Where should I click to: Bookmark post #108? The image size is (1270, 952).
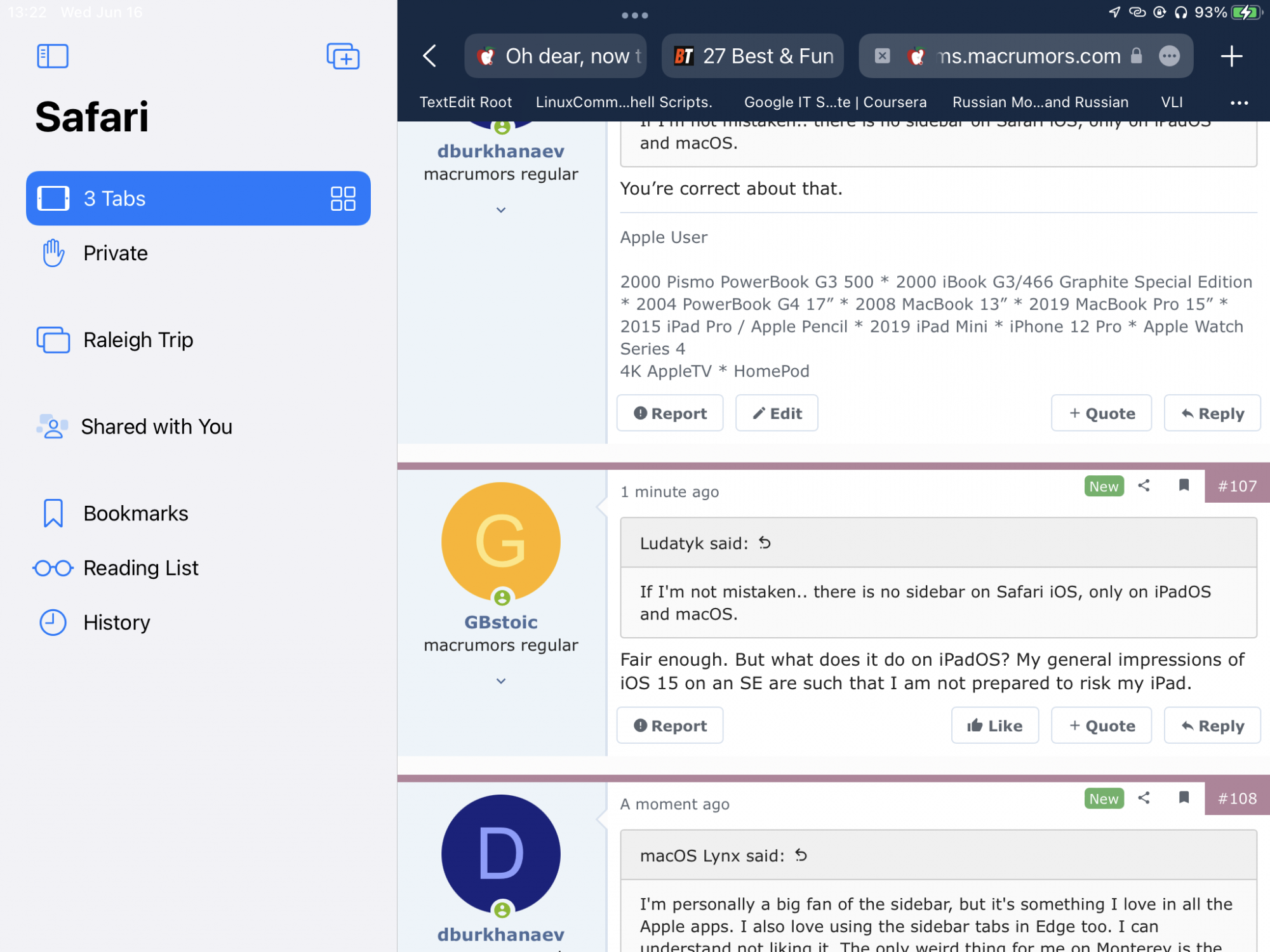click(1184, 798)
